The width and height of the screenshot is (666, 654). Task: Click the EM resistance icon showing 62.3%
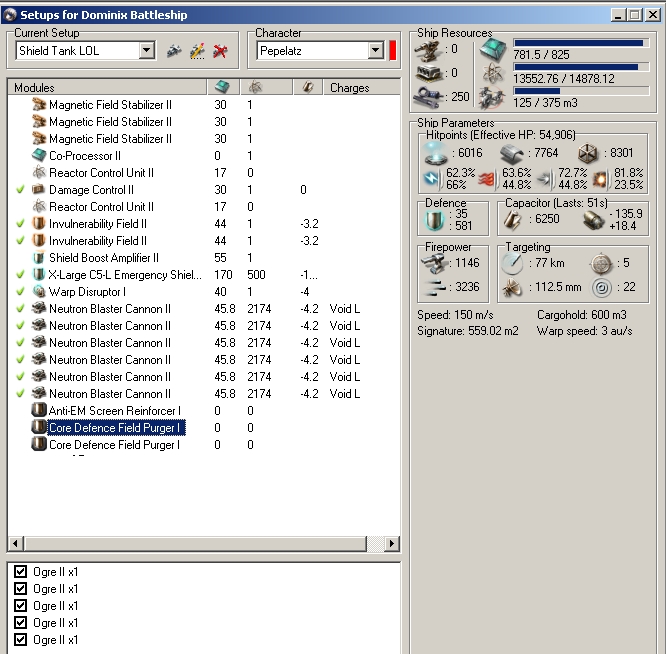(432, 179)
